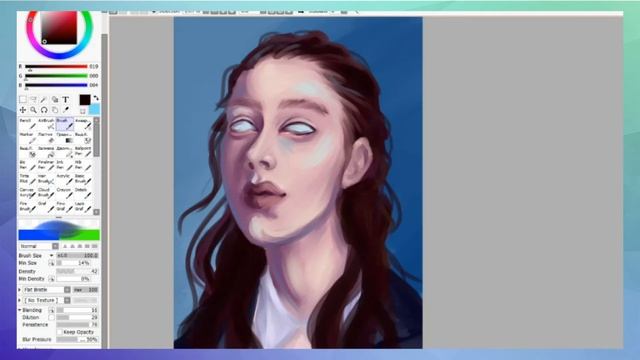
Task: Set the Density slider
Action: pos(77,271)
